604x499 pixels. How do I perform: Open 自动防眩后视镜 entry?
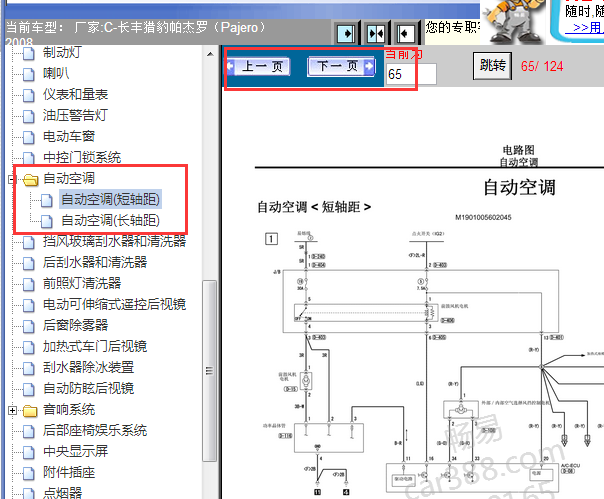(x=88, y=388)
